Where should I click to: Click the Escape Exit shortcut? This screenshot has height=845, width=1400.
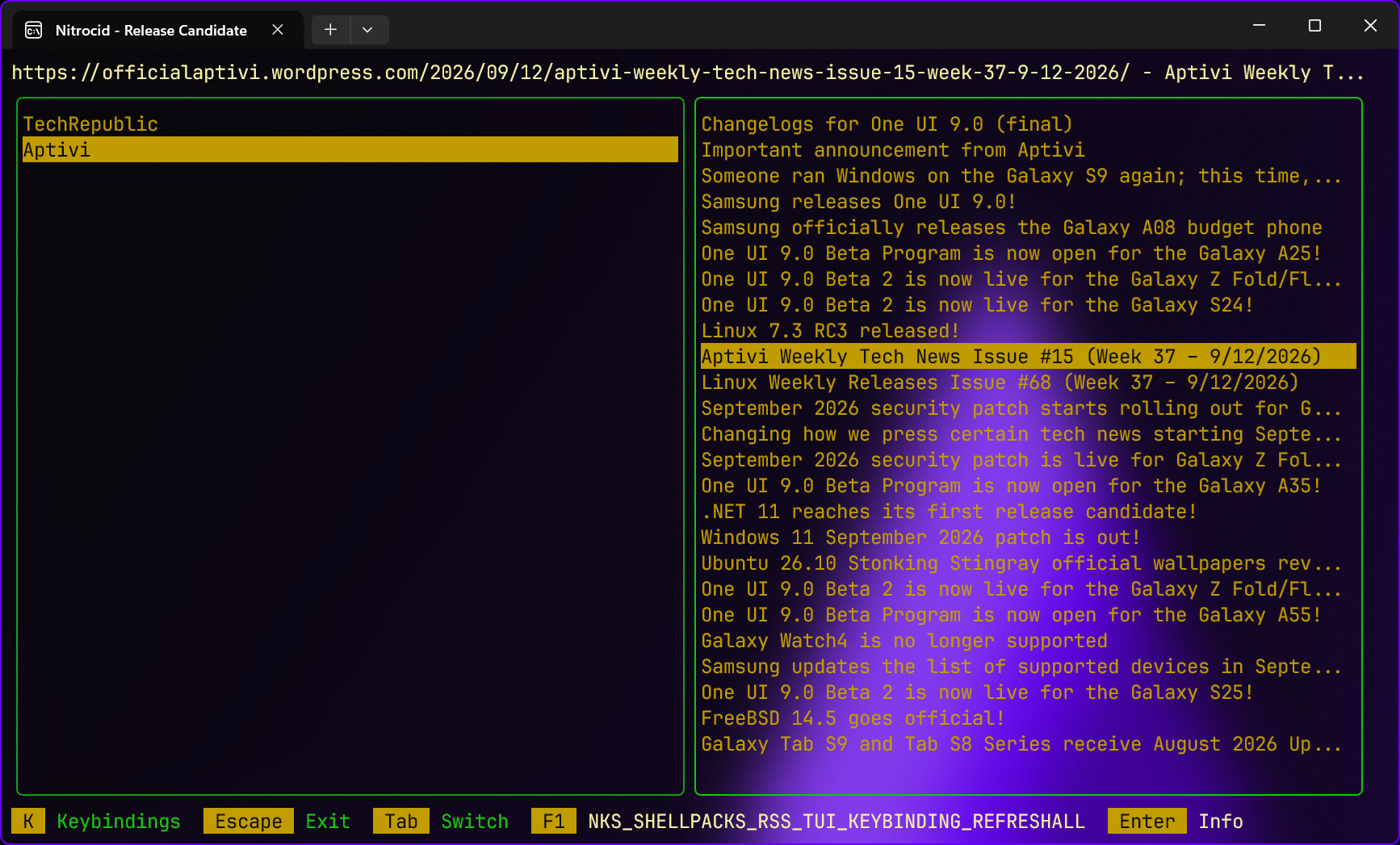(277, 822)
